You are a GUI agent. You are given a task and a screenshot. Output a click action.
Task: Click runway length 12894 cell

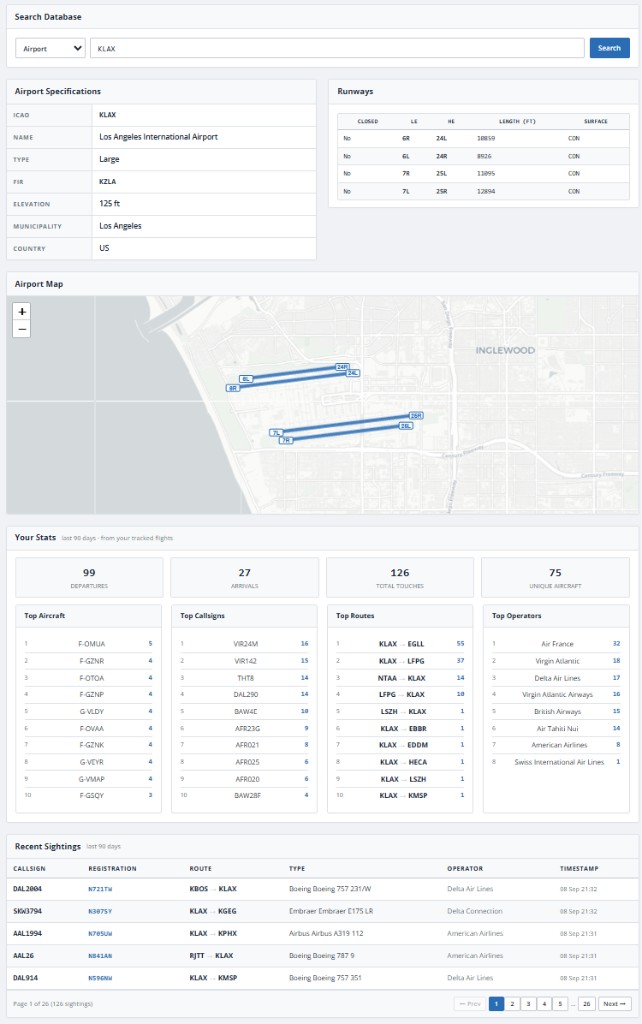tap(486, 191)
